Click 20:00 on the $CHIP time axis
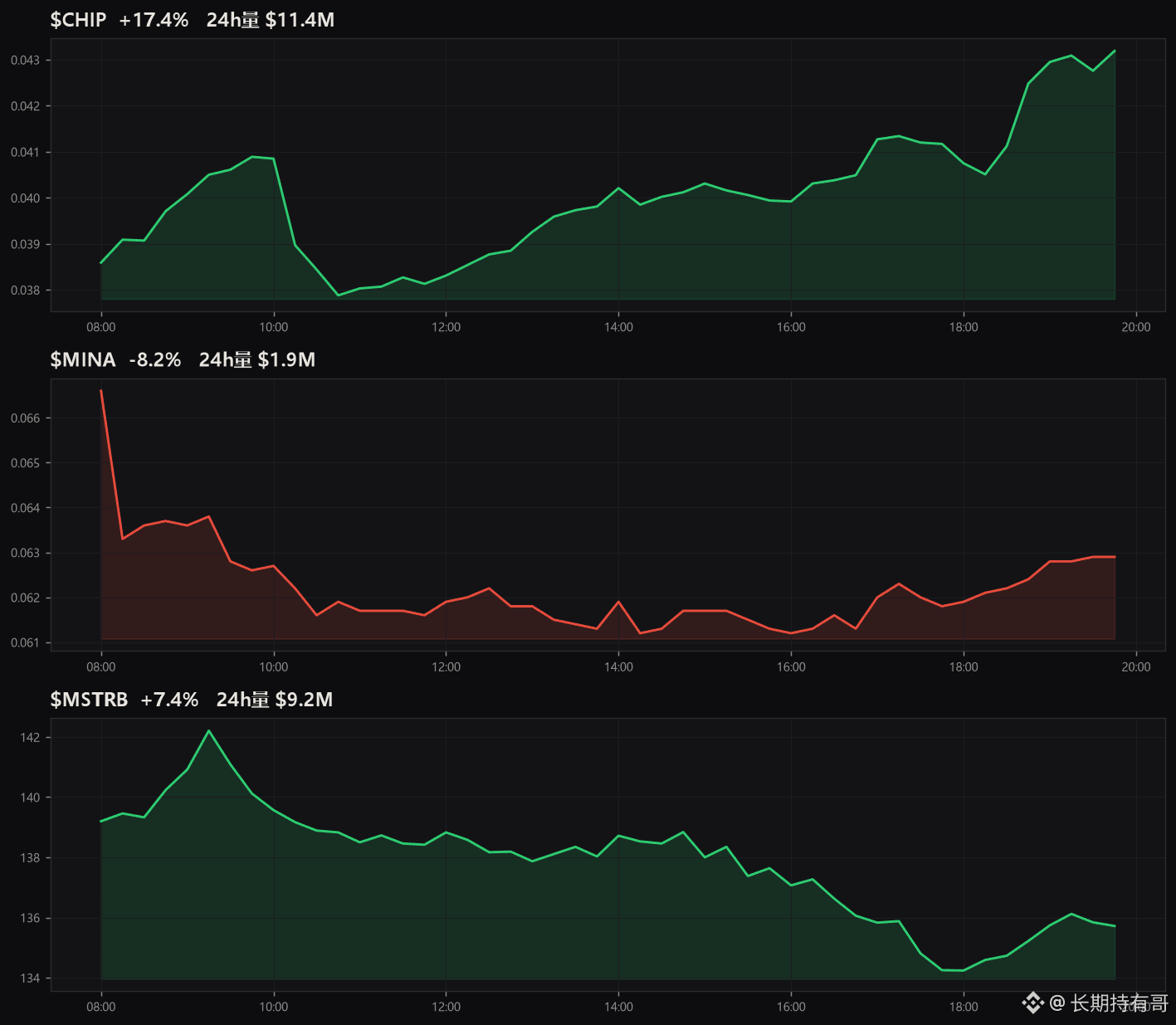This screenshot has width=1176, height=1025. pos(1136,327)
